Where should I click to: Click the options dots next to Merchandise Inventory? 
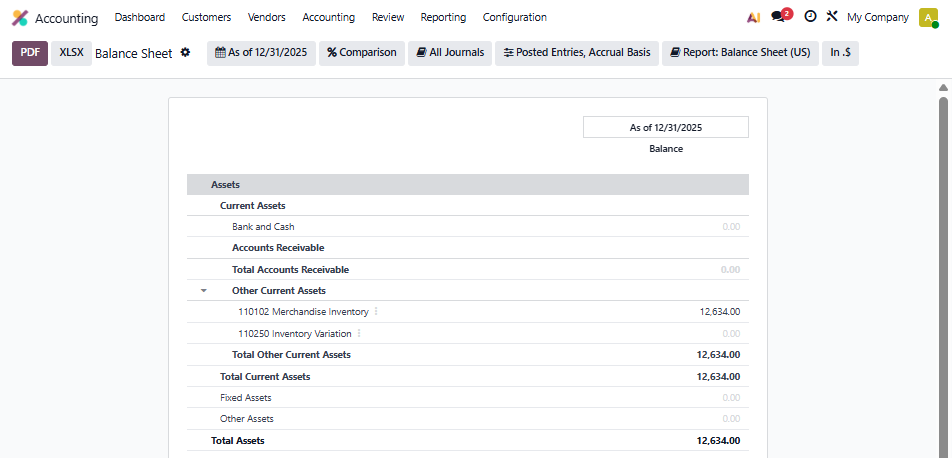coord(376,312)
